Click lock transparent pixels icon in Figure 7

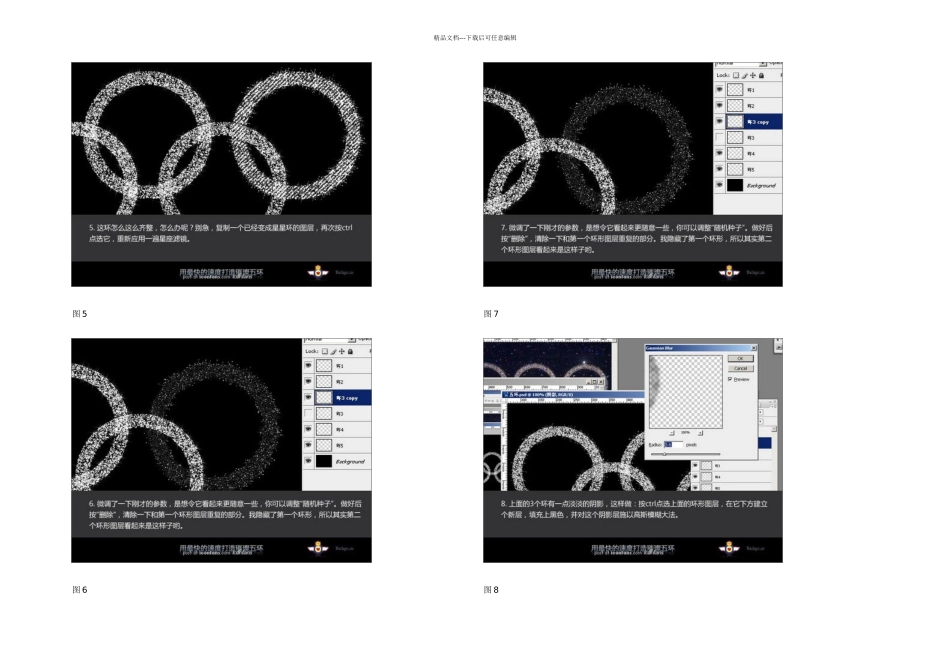point(736,75)
